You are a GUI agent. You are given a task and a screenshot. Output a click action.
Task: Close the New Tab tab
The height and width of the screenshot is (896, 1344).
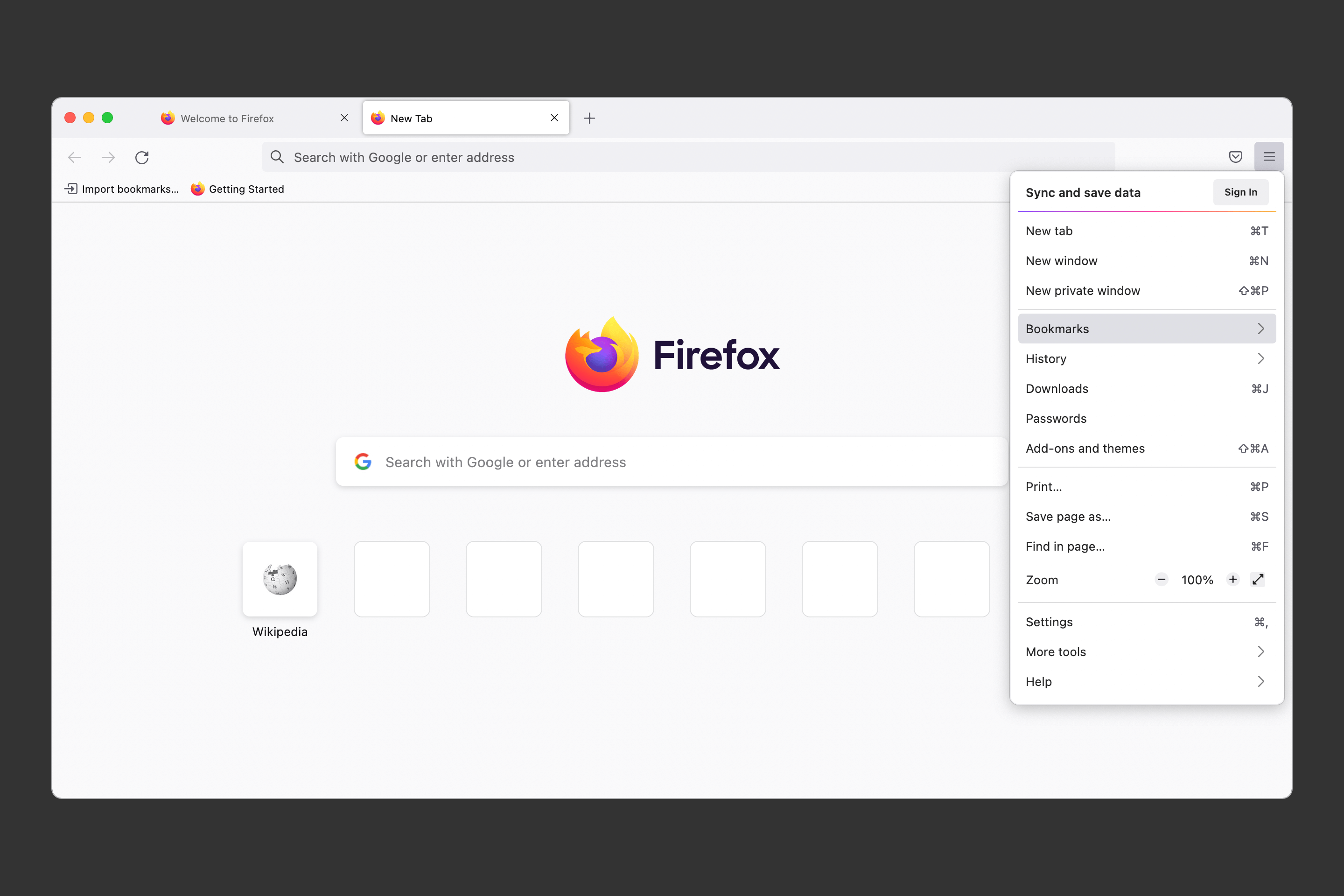click(x=554, y=118)
